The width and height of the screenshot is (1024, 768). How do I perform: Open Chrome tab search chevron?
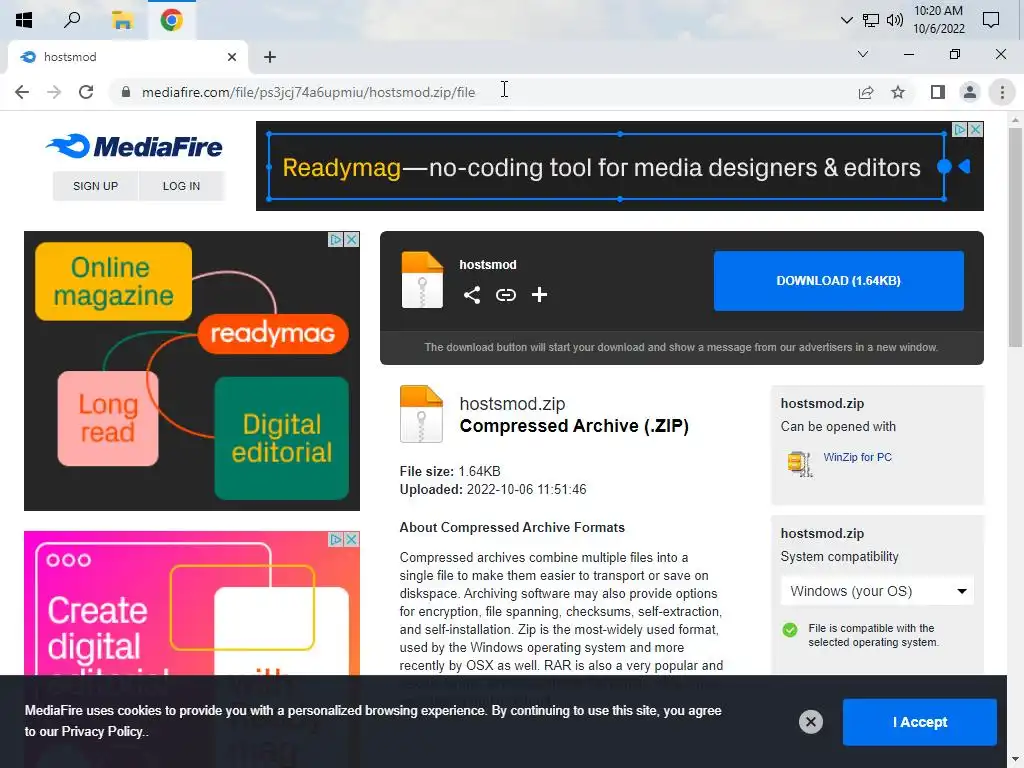point(863,54)
